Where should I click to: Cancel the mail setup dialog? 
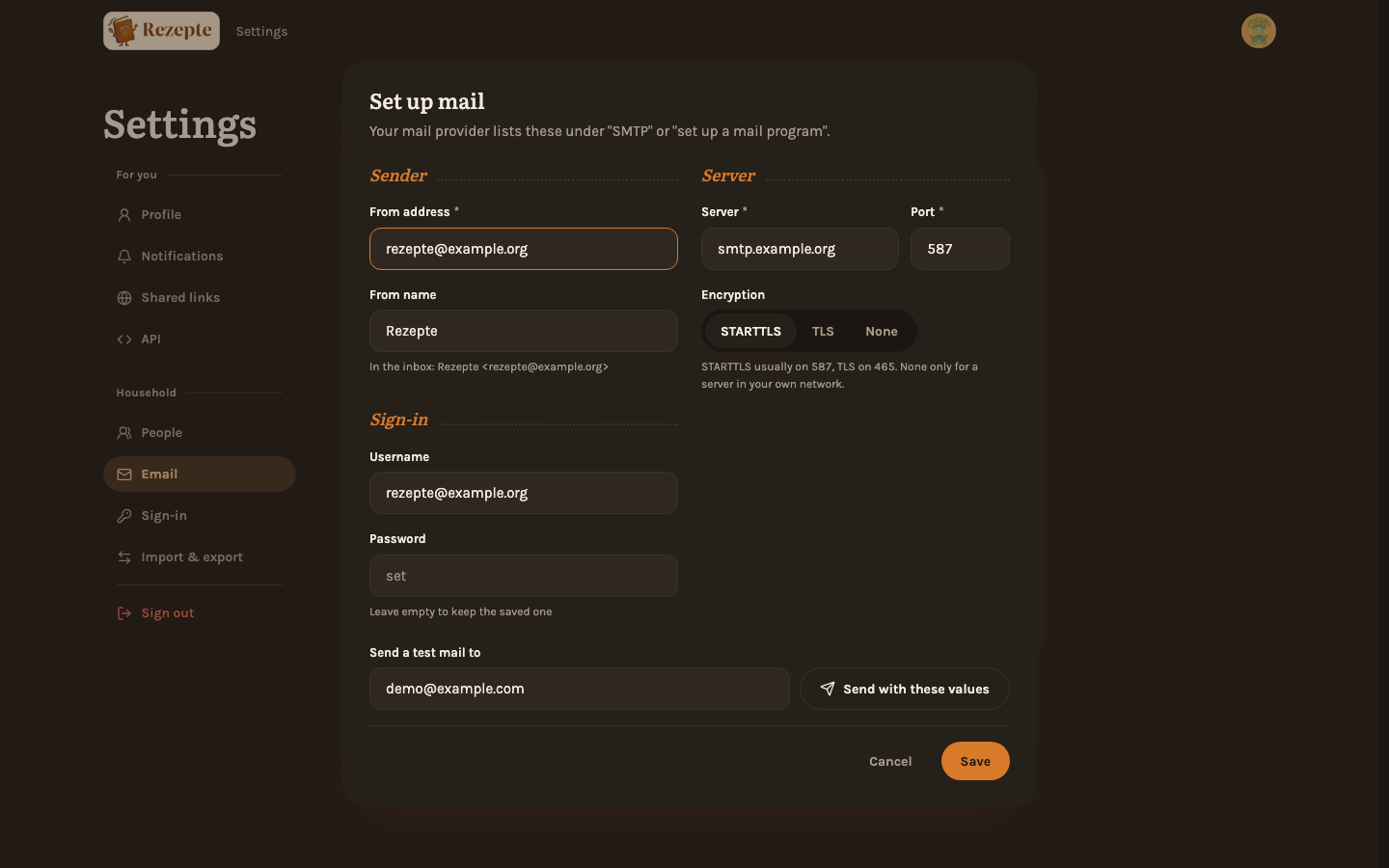890,761
